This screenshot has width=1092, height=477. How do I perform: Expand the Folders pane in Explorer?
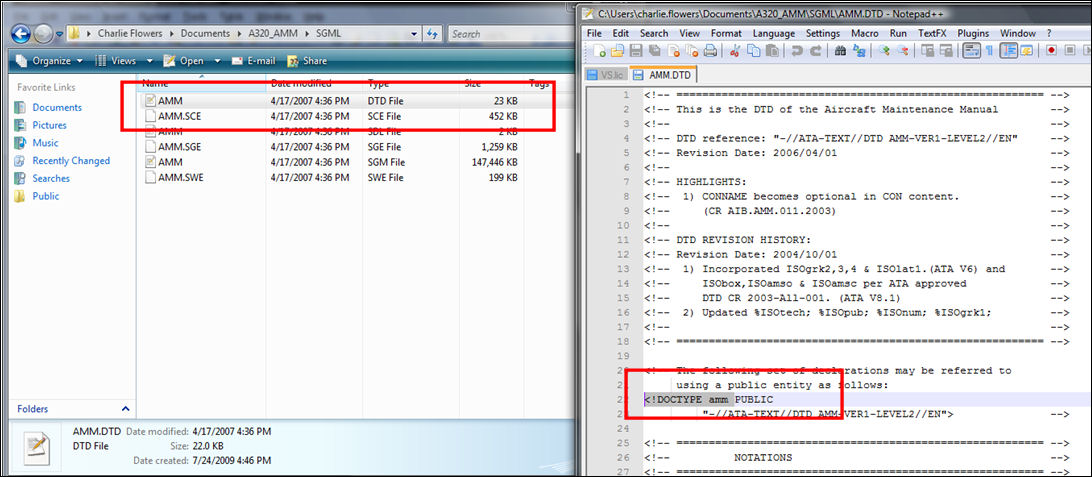(x=125, y=409)
